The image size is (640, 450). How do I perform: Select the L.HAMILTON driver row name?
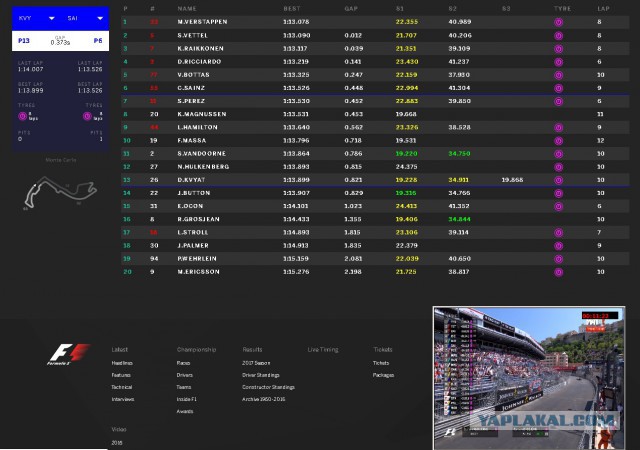197,127
